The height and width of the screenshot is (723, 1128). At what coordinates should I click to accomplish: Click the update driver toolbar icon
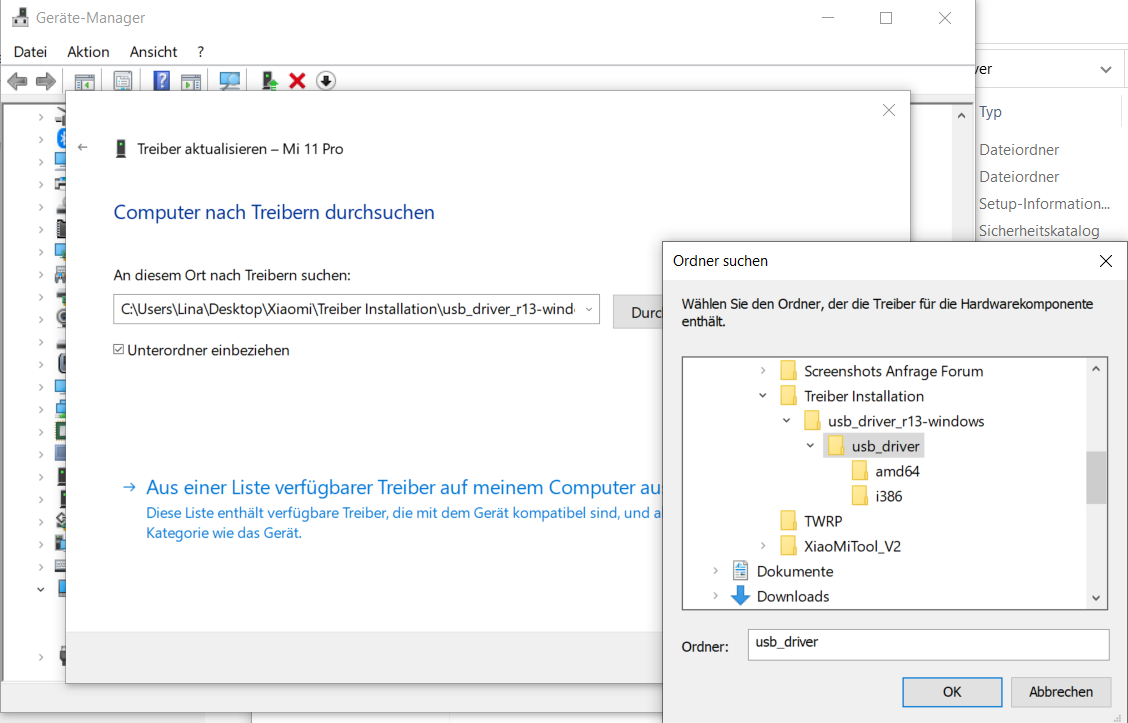coord(269,81)
